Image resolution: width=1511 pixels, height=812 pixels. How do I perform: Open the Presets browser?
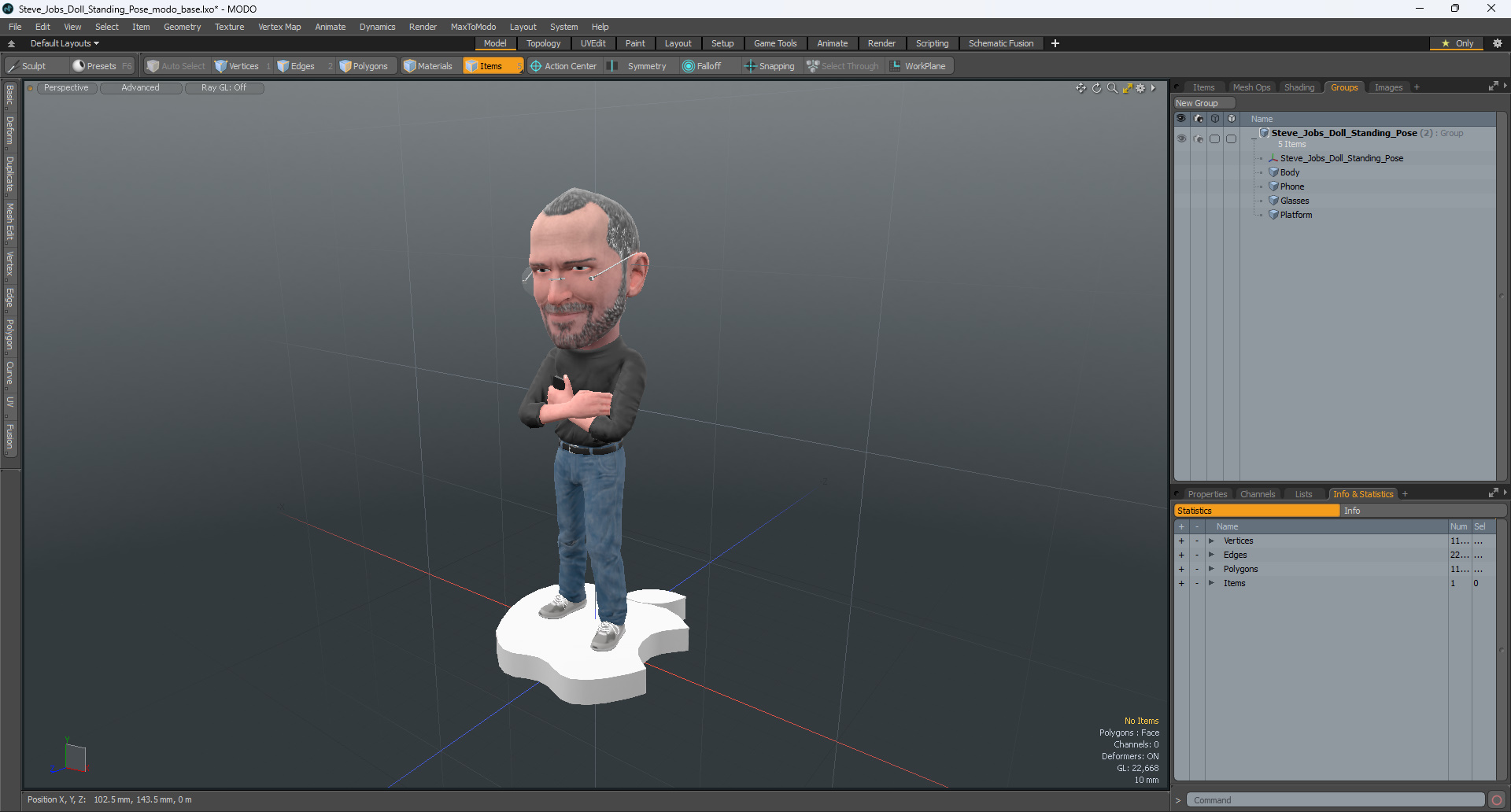(x=102, y=66)
